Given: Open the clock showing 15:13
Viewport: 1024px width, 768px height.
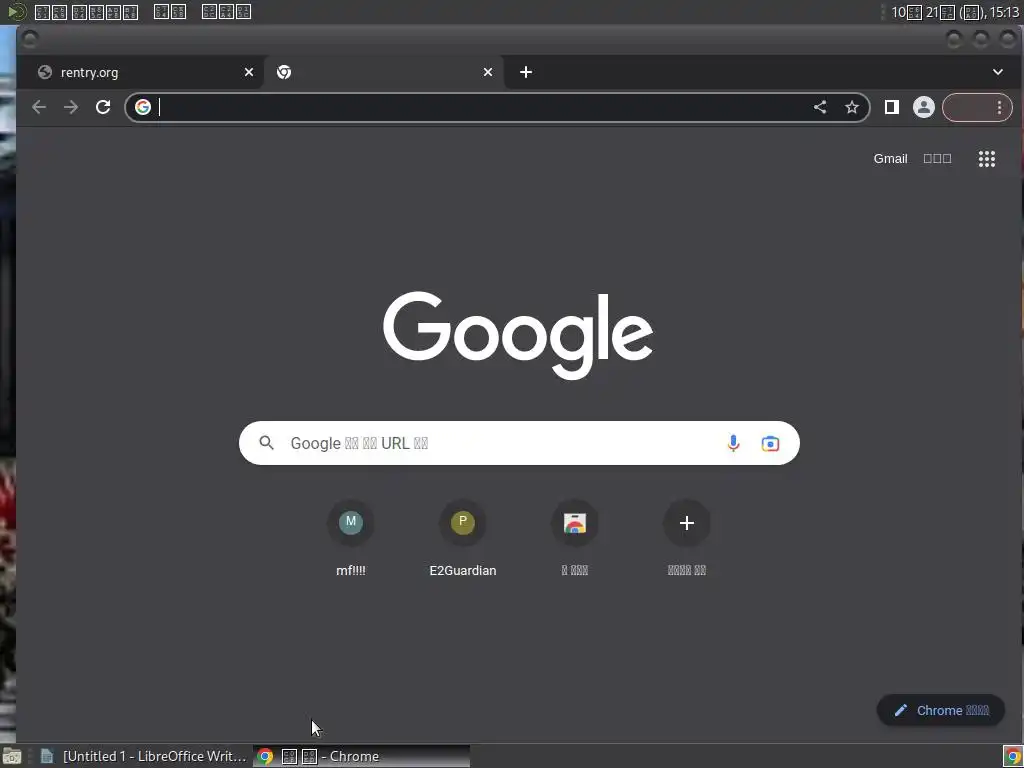Looking at the screenshot, I should click(955, 12).
